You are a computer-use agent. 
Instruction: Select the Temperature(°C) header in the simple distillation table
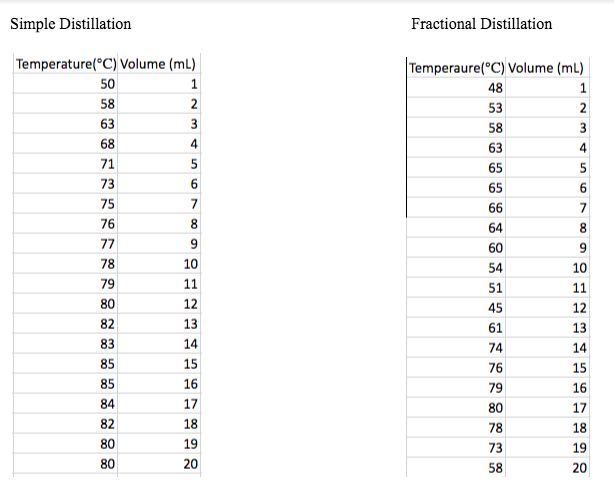(x=65, y=63)
